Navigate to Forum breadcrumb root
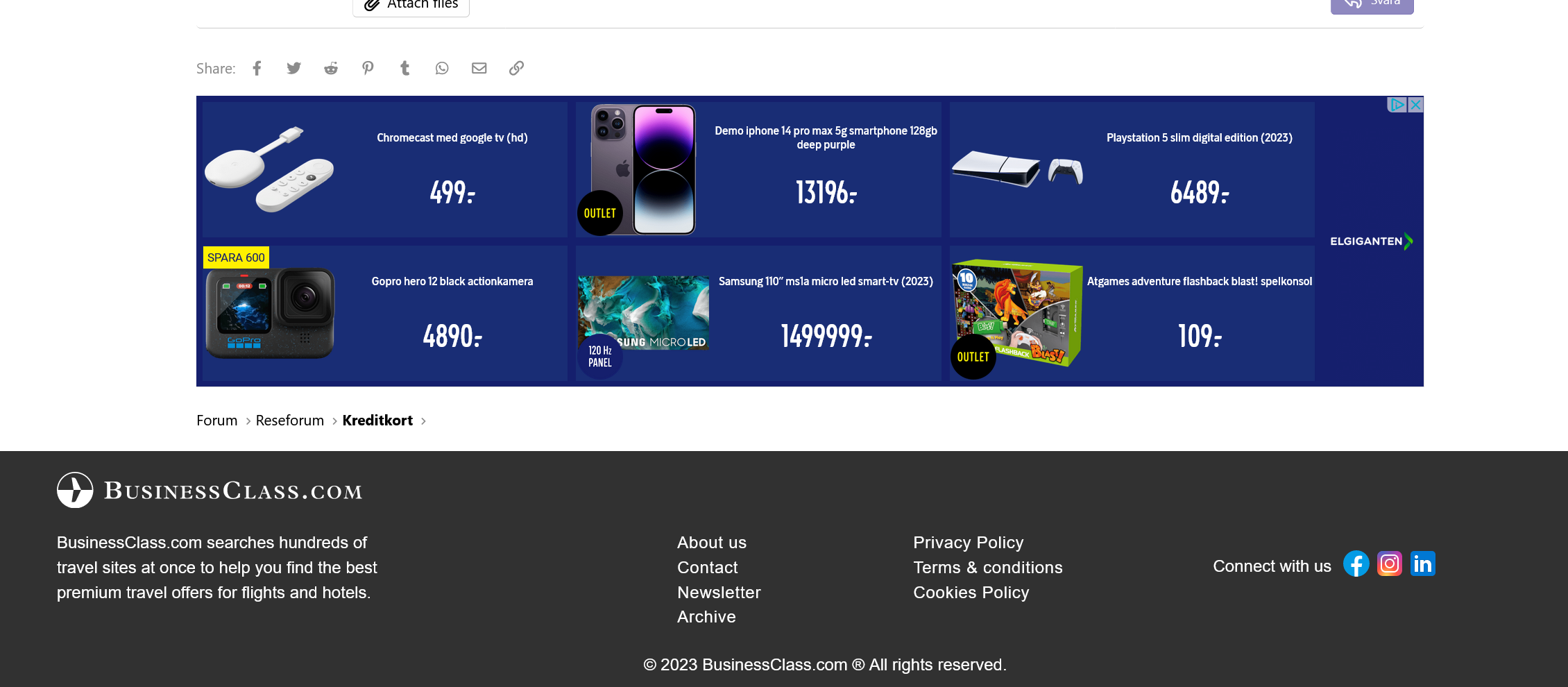Viewport: 1568px width, 687px height. (x=216, y=421)
